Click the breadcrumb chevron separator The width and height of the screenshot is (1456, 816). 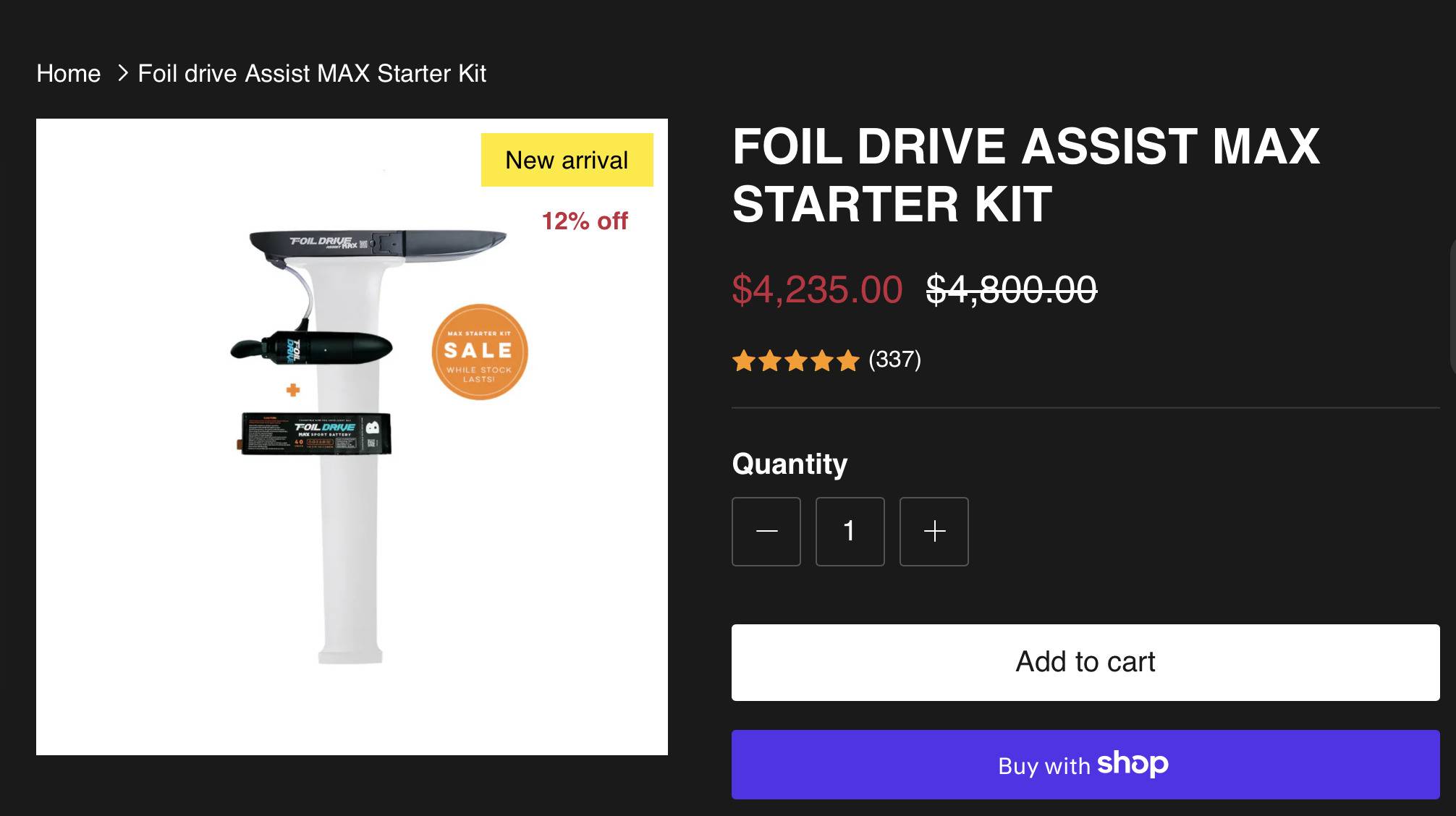click(122, 73)
